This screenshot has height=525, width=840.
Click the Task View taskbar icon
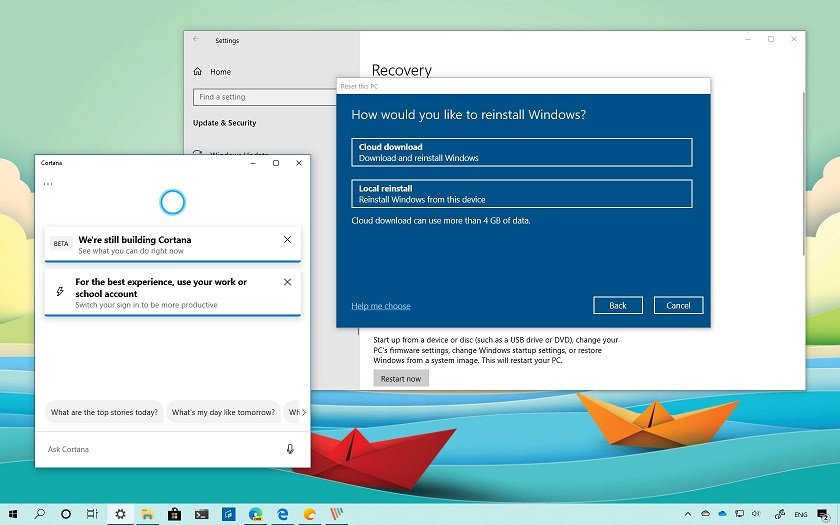point(92,514)
